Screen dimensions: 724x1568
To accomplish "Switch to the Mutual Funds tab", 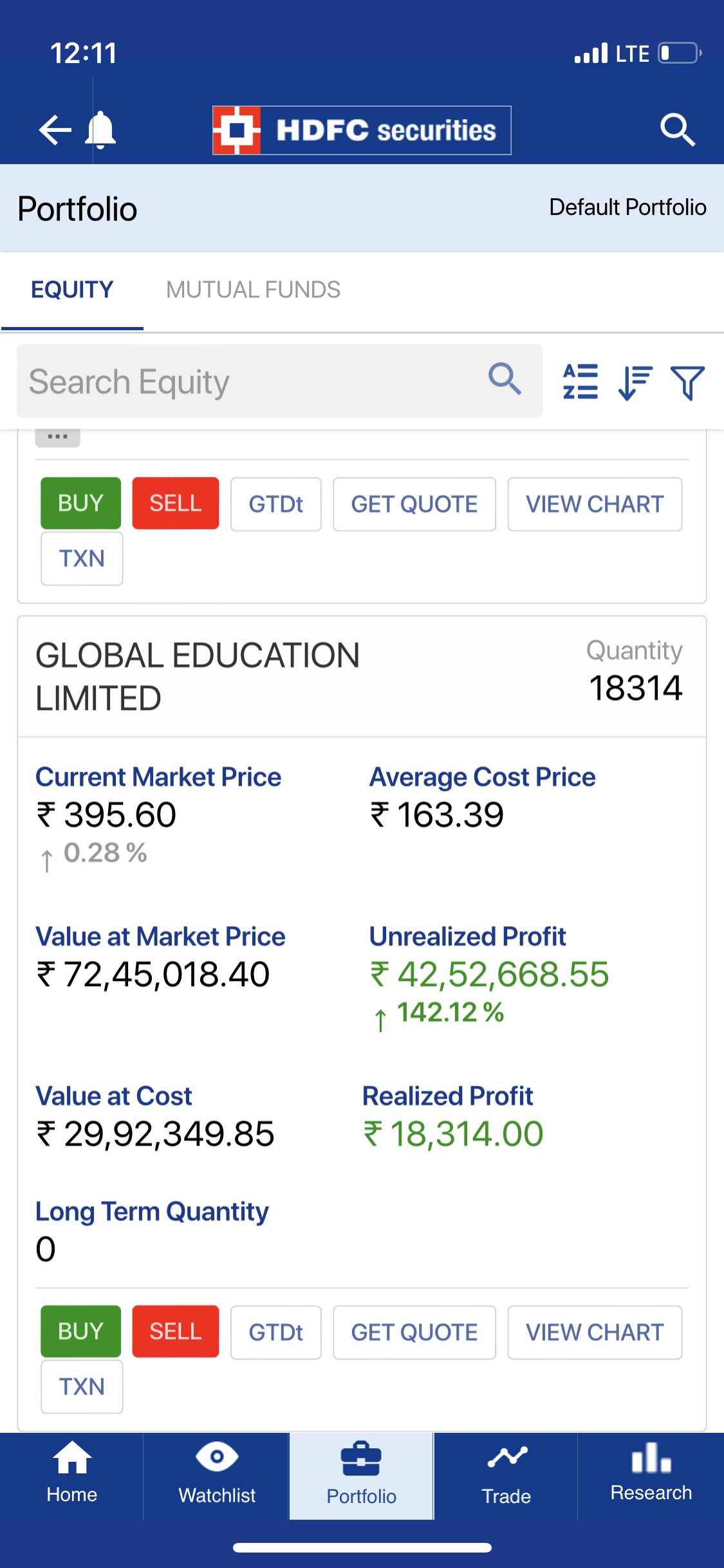I will 253,290.
